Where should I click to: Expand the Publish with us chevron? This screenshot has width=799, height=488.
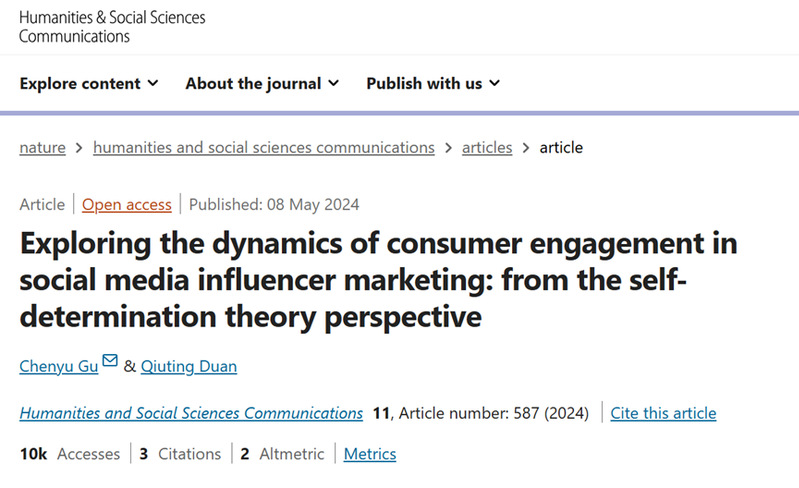click(x=494, y=83)
